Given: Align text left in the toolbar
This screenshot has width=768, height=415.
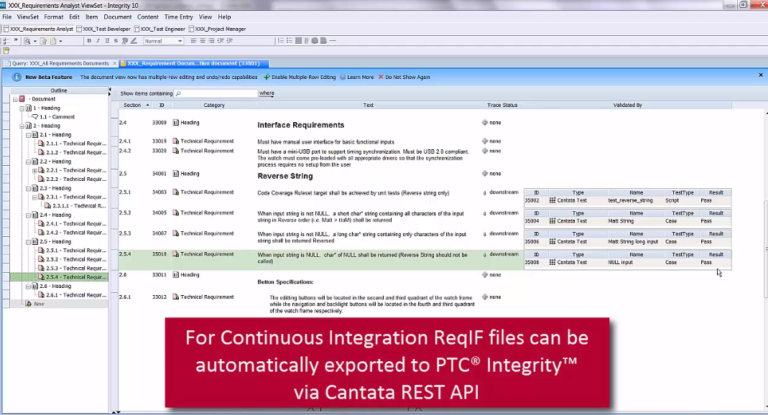Looking at the screenshot, I should 193,41.
